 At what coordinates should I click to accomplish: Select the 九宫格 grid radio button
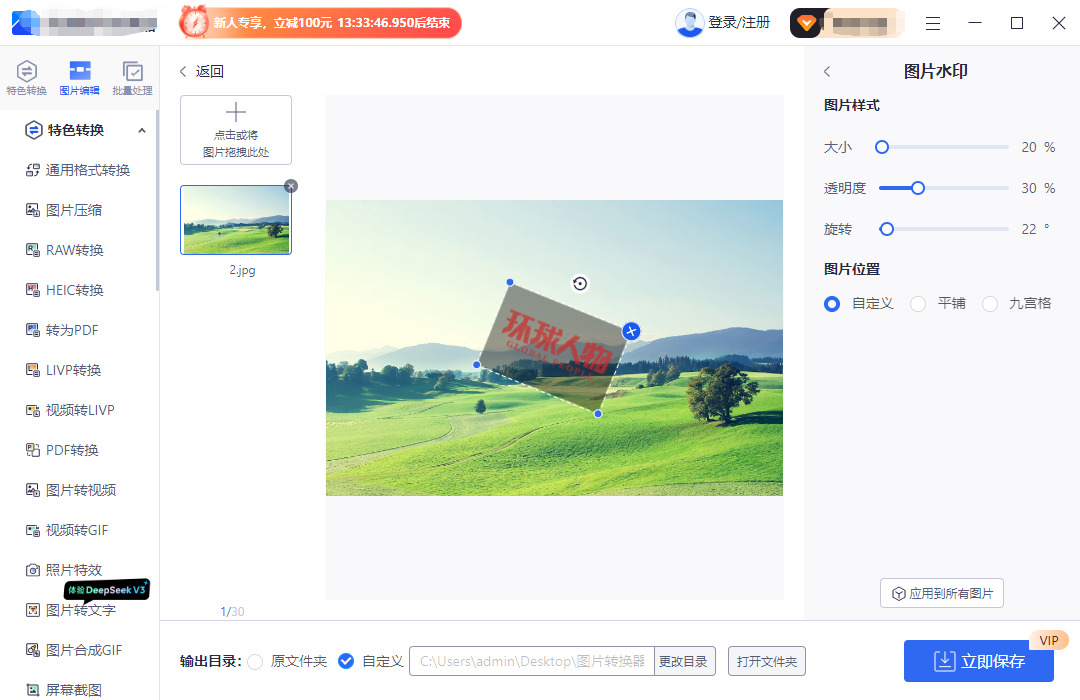point(990,304)
